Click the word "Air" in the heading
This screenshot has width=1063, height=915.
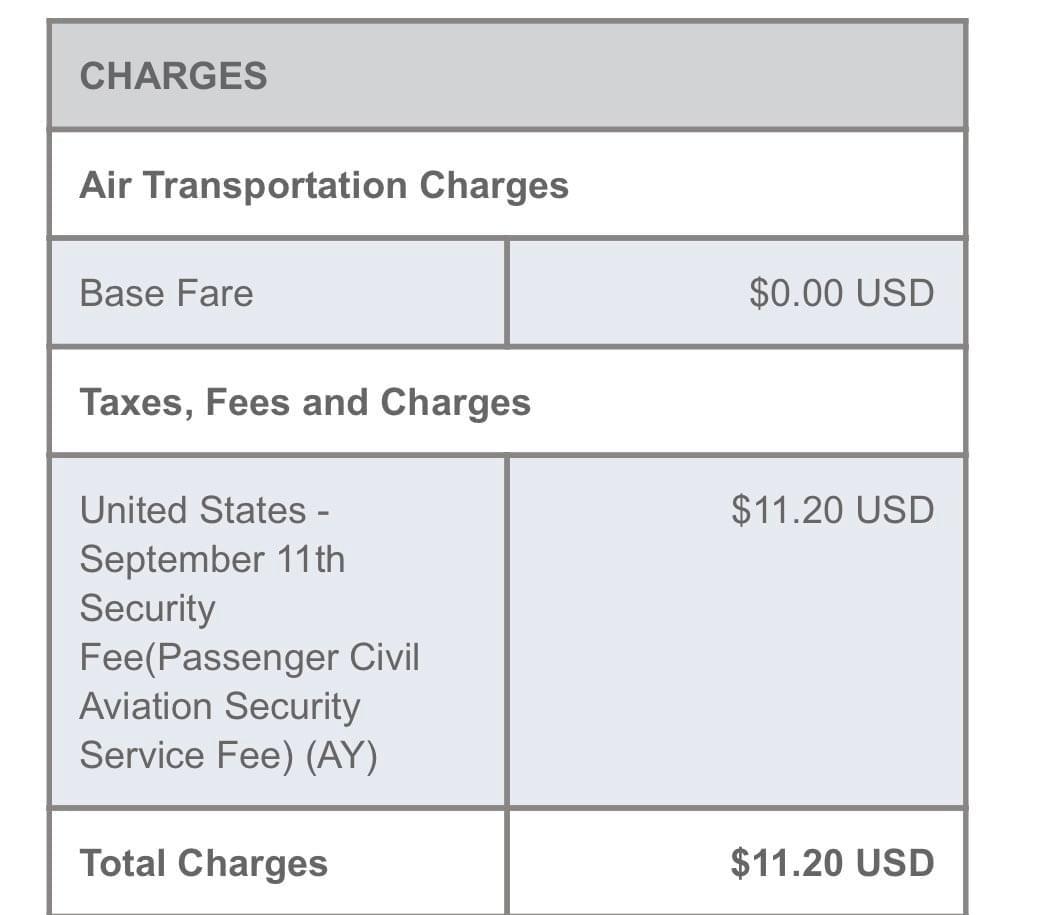tap(104, 185)
